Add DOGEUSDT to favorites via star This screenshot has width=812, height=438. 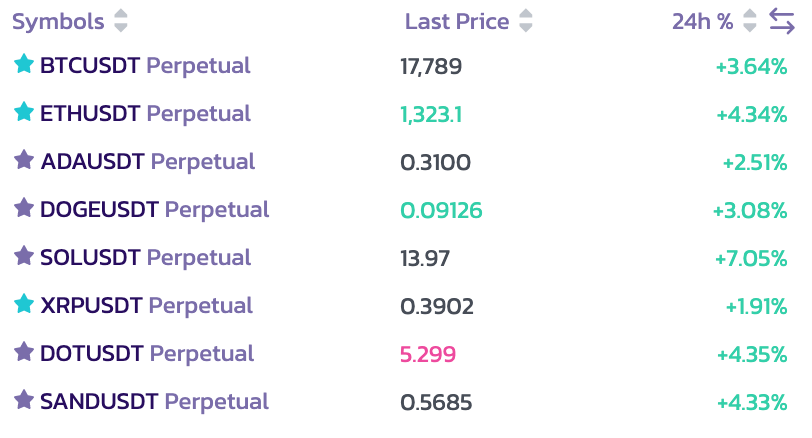(x=24, y=208)
